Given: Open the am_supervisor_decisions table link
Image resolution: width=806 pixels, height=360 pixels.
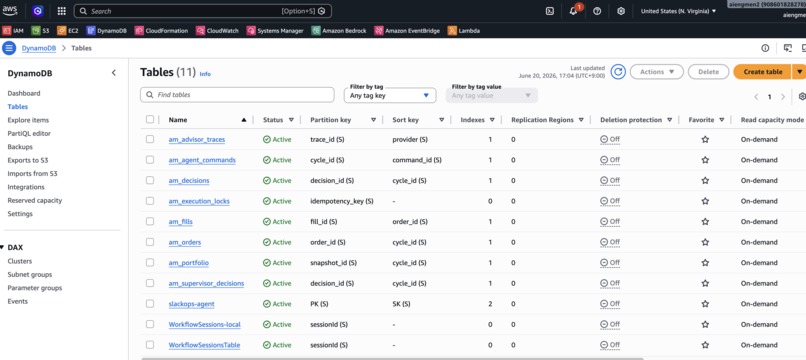Looking at the screenshot, I should [206, 283].
